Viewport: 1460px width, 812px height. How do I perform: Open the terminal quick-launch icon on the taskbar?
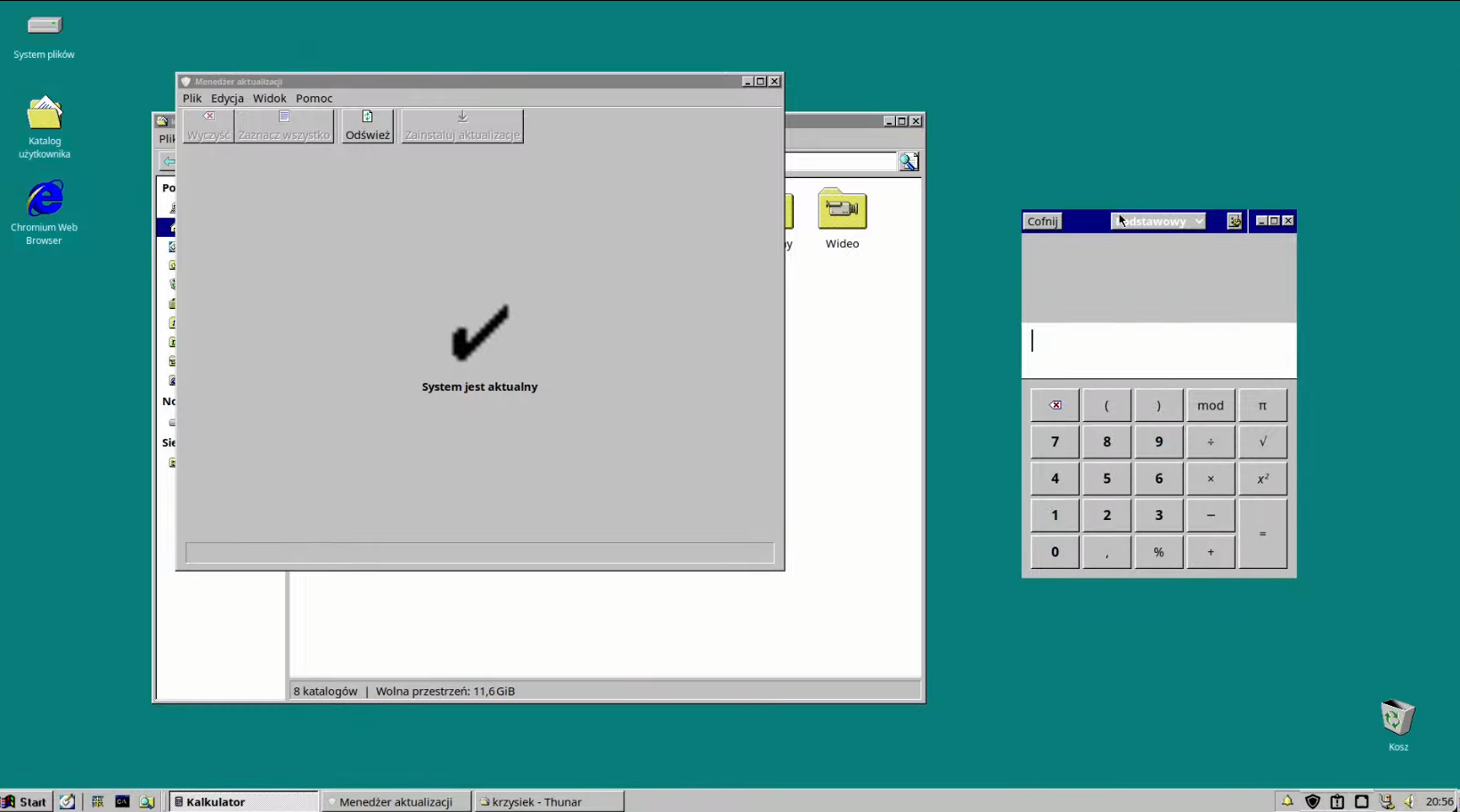(x=123, y=801)
